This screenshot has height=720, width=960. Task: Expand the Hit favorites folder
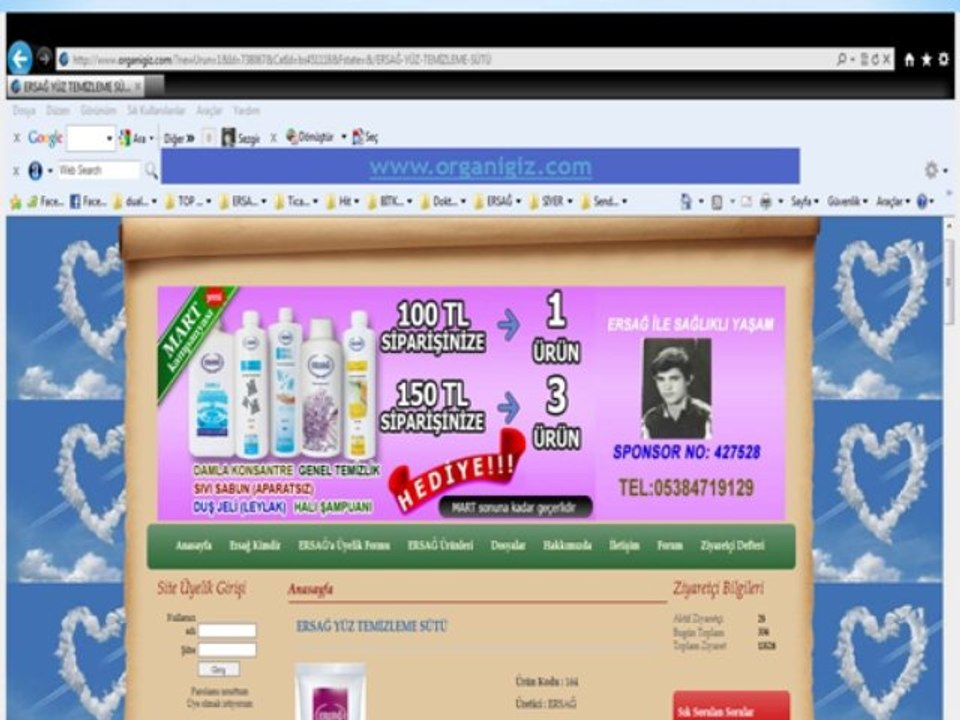tap(343, 201)
